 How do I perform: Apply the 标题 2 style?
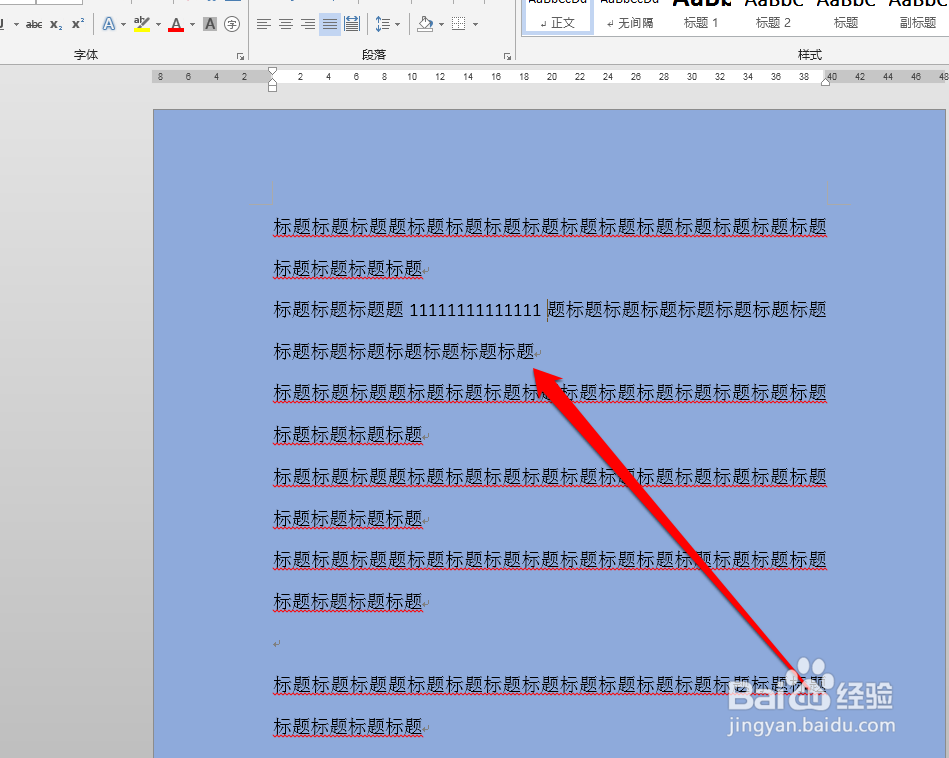coord(773,16)
